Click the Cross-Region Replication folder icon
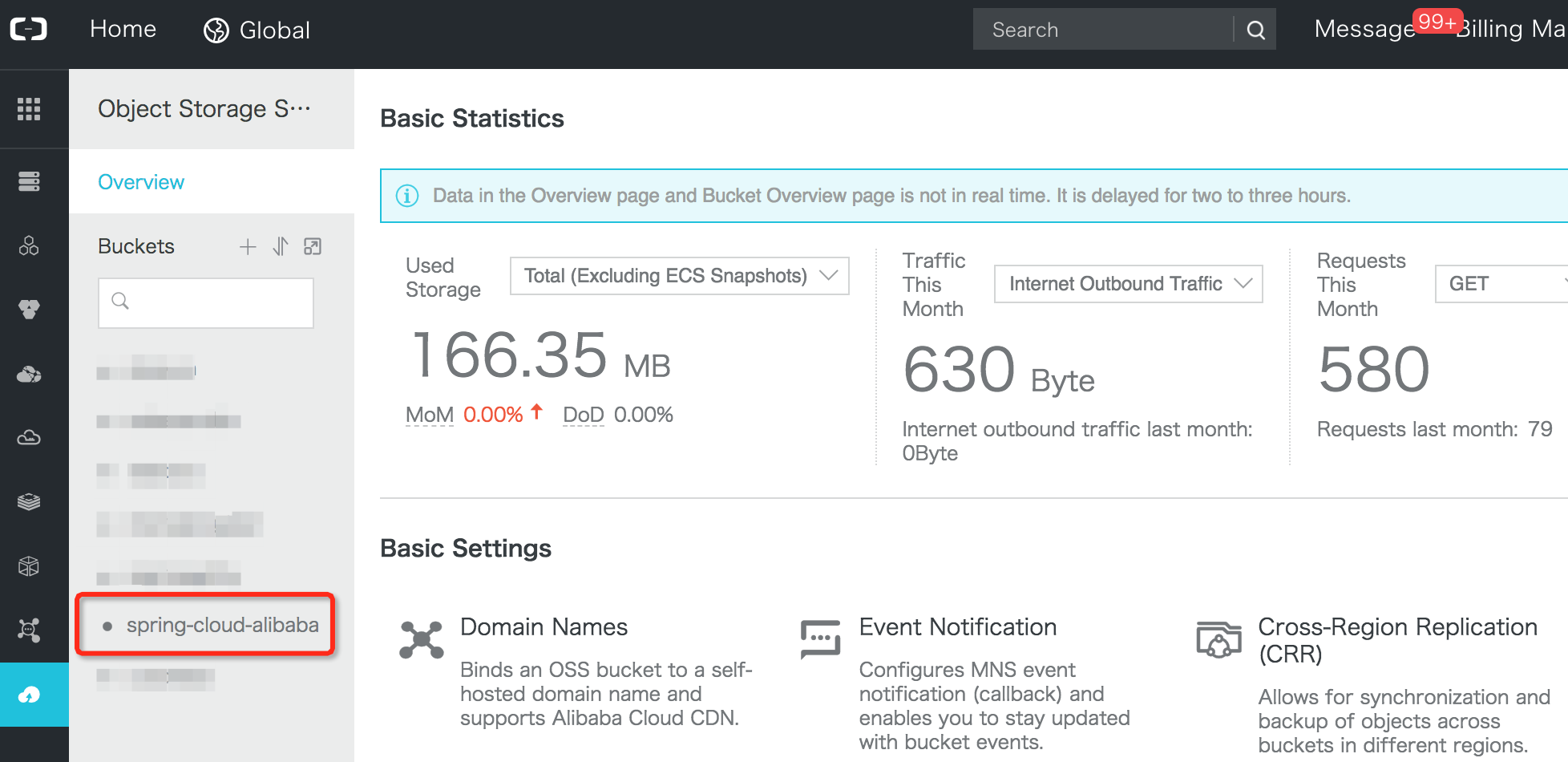Viewport: 1568px width, 762px height. click(1218, 639)
